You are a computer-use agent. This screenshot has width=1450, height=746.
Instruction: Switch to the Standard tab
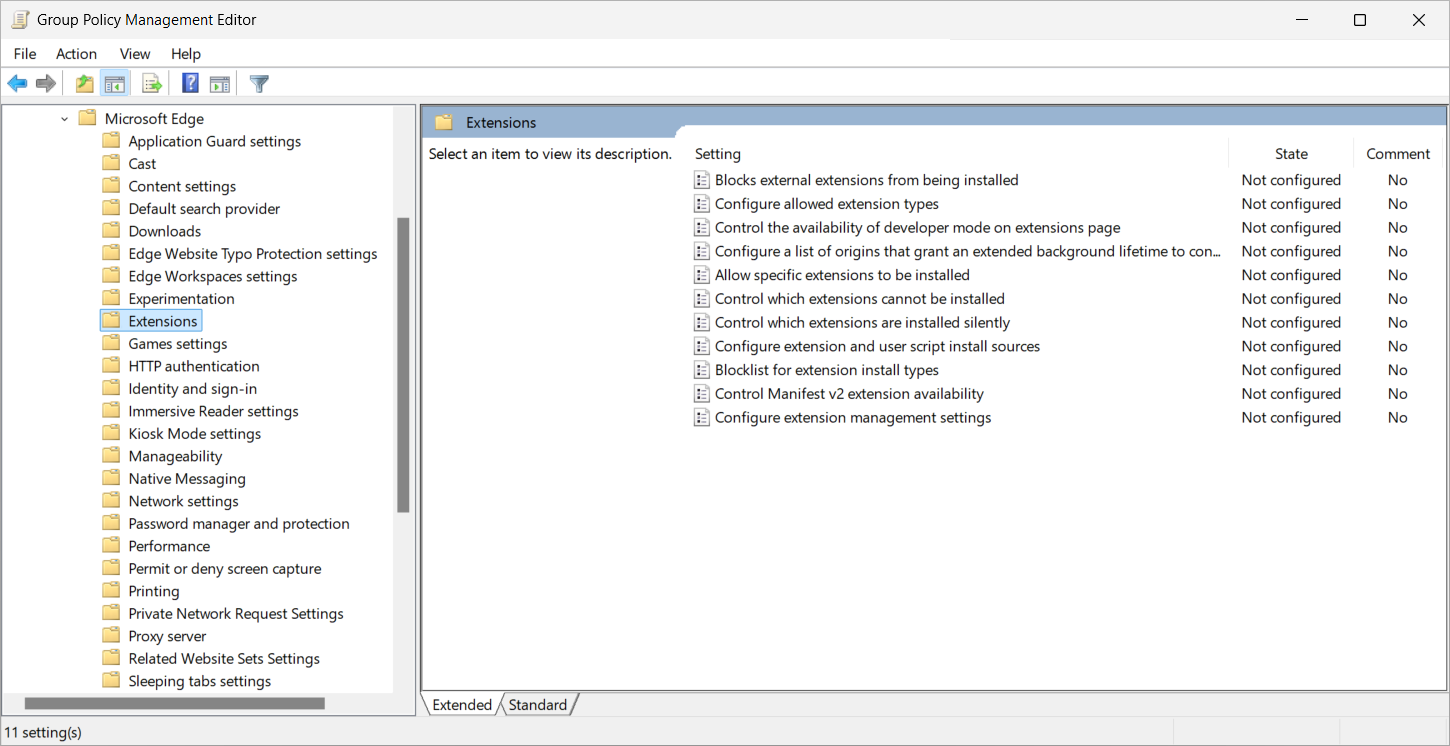537,704
